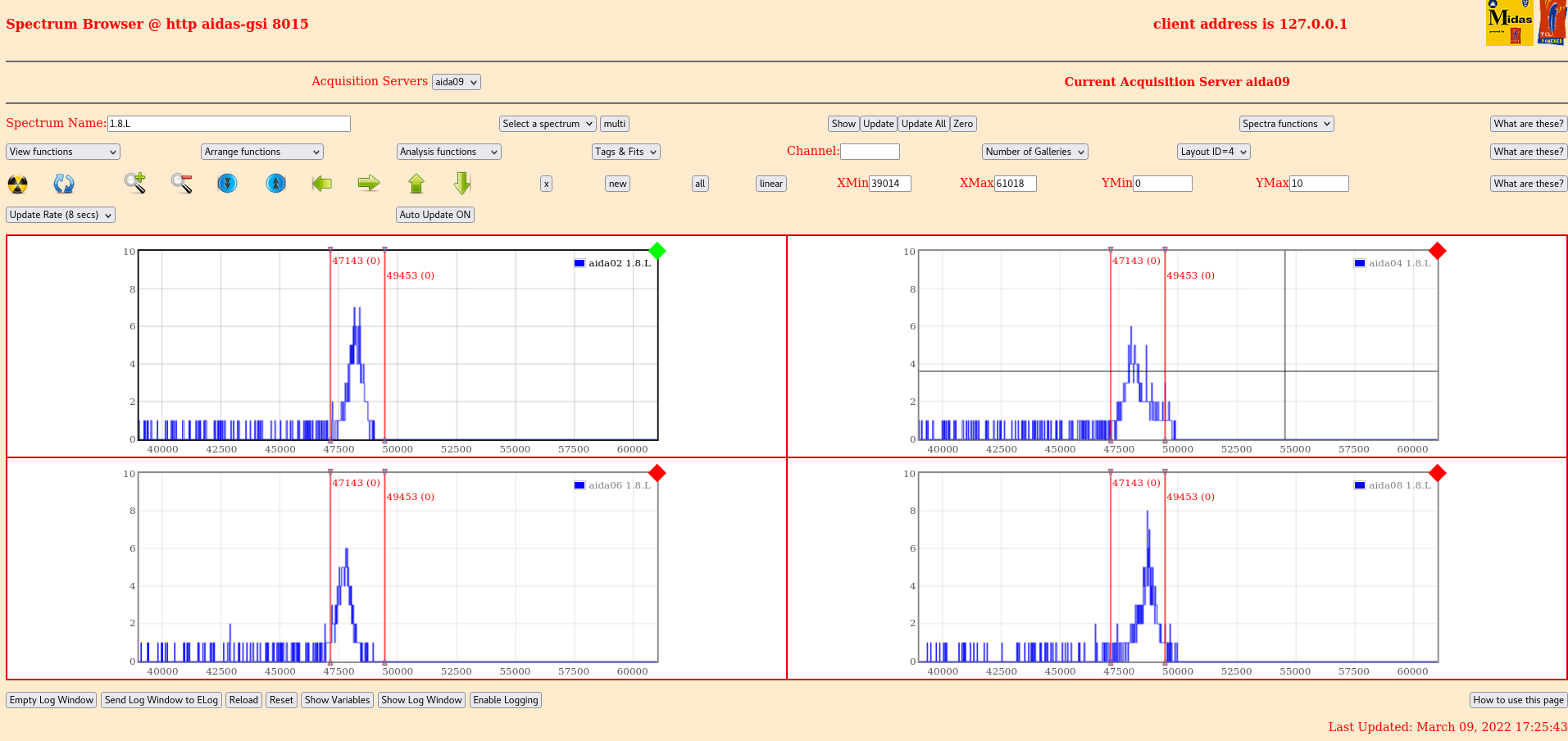This screenshot has width=1568, height=741.
Task: Open the View functions menu
Action: (63, 152)
